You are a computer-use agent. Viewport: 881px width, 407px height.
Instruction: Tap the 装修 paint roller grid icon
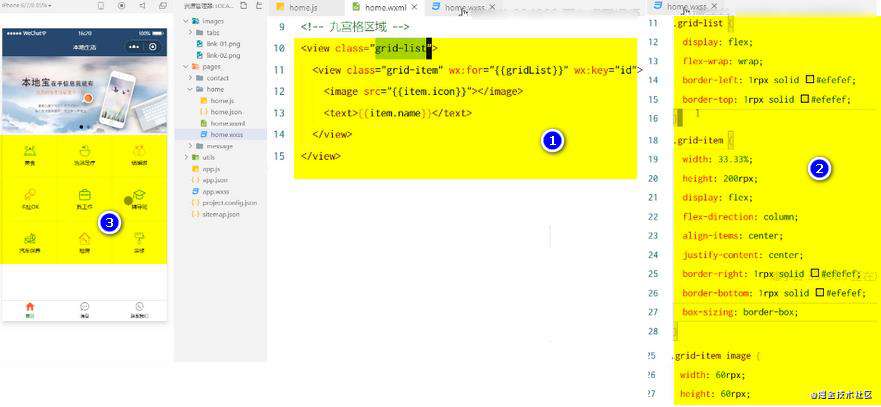tap(139, 238)
